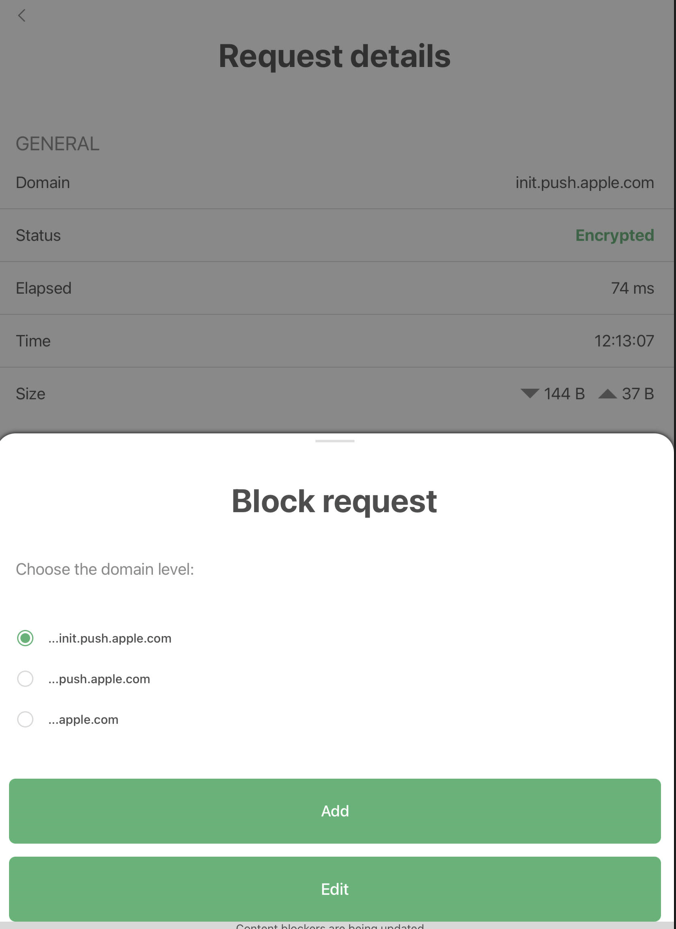Image resolution: width=676 pixels, height=929 pixels.
Task: Click the upload size up-arrow icon
Action: point(607,394)
